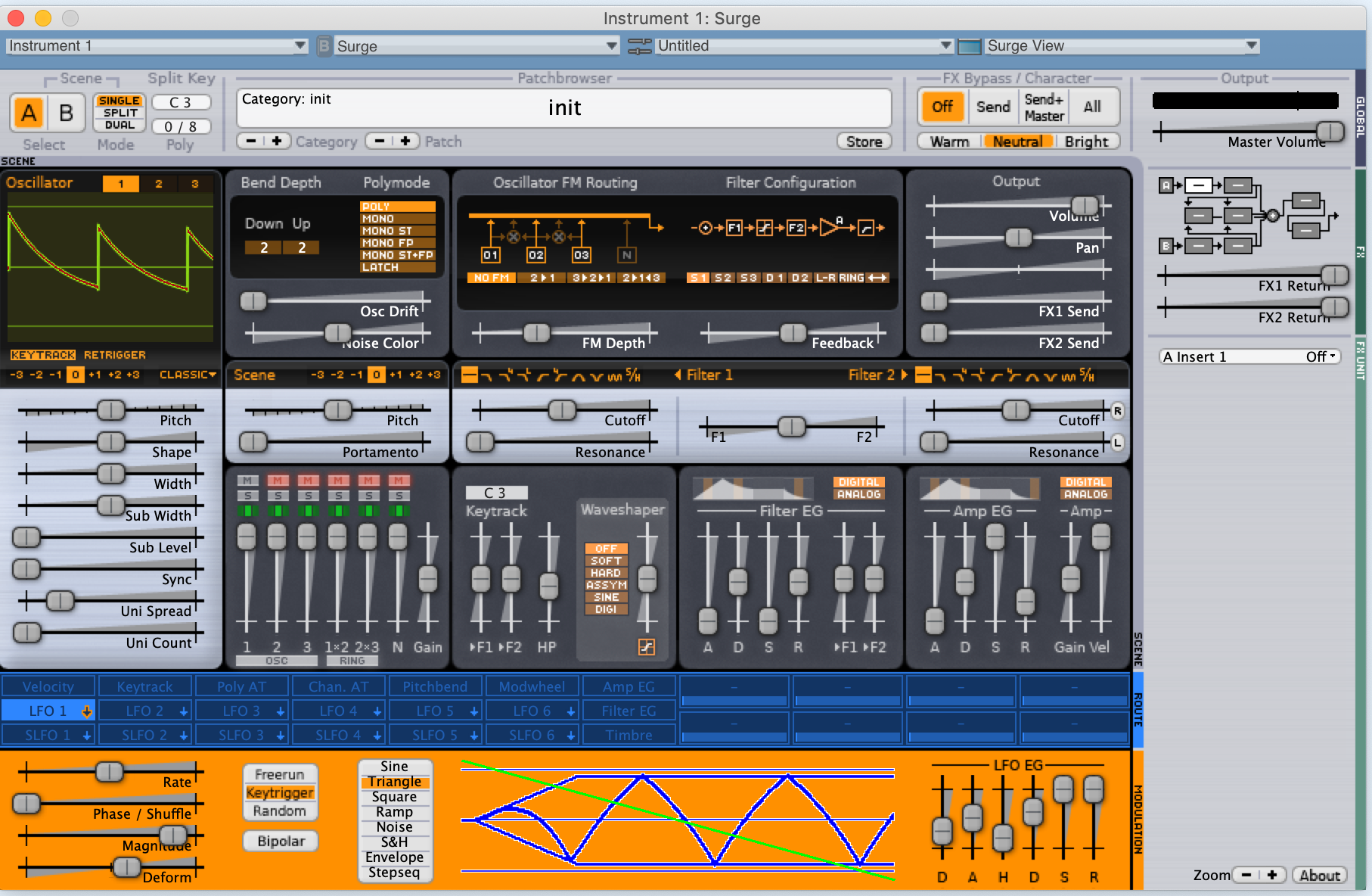Enable the Bipolar LFO option
1372x896 pixels.
click(281, 841)
